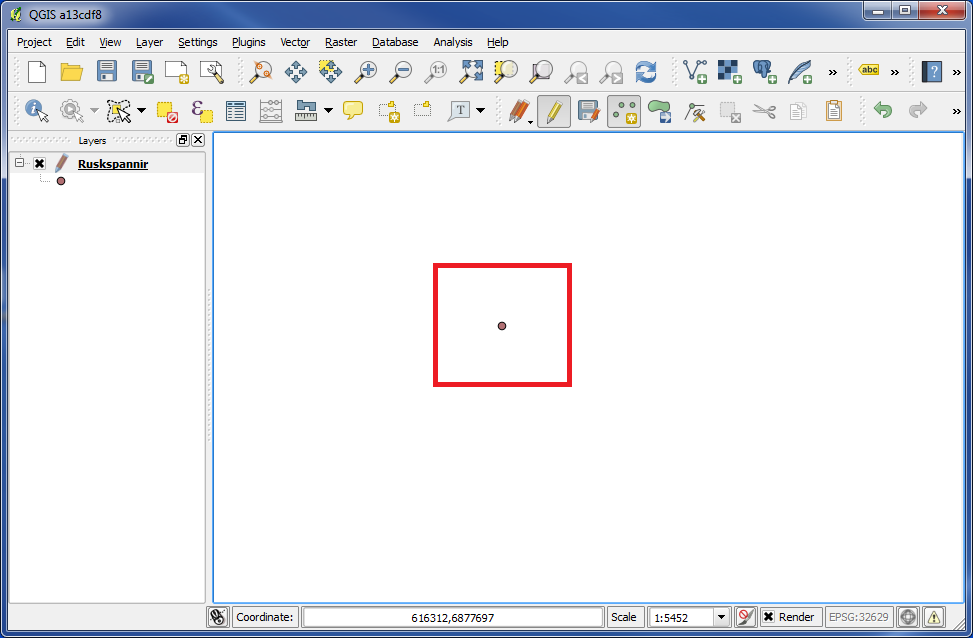973x638 pixels.
Task: Open the Project menu
Action: point(34,42)
